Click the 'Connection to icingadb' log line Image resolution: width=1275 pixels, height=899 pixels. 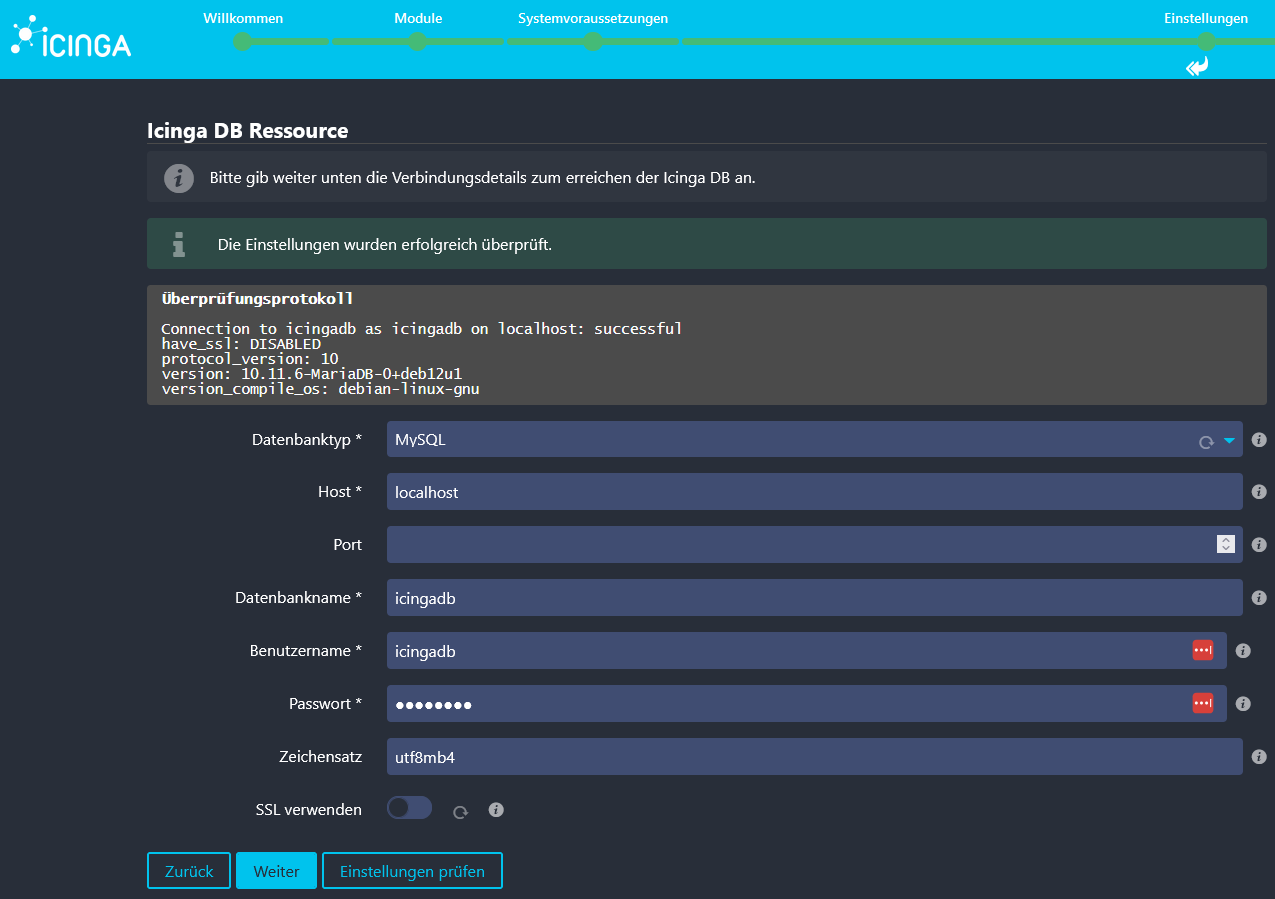click(421, 328)
